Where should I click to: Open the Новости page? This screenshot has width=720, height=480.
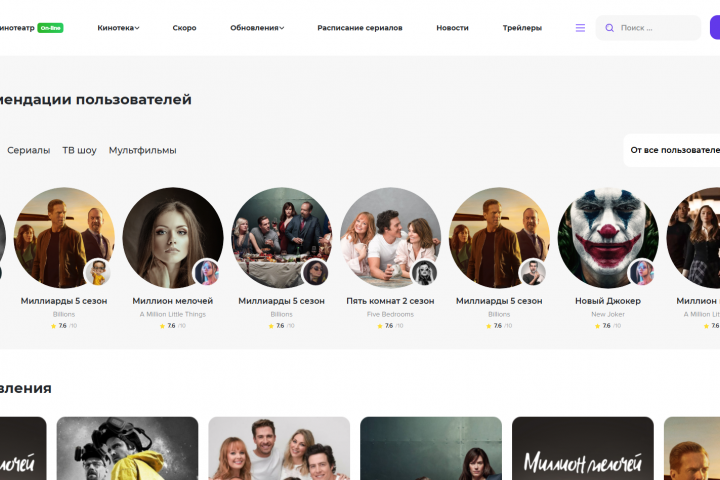point(452,28)
